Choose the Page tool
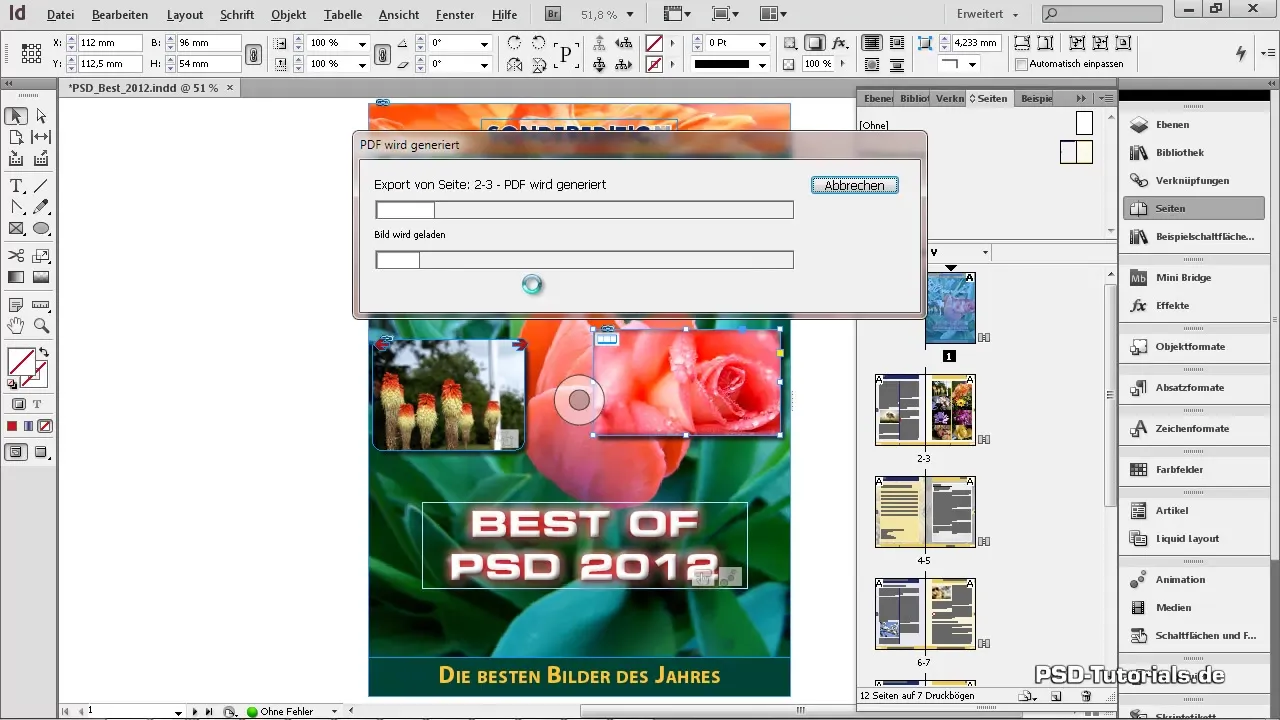Image resolution: width=1280 pixels, height=720 pixels. tap(17, 137)
